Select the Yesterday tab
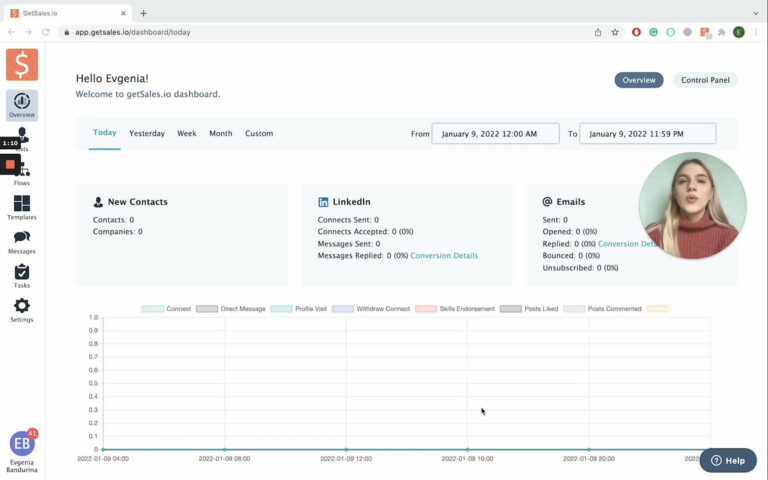The image size is (768, 480). pos(147,133)
